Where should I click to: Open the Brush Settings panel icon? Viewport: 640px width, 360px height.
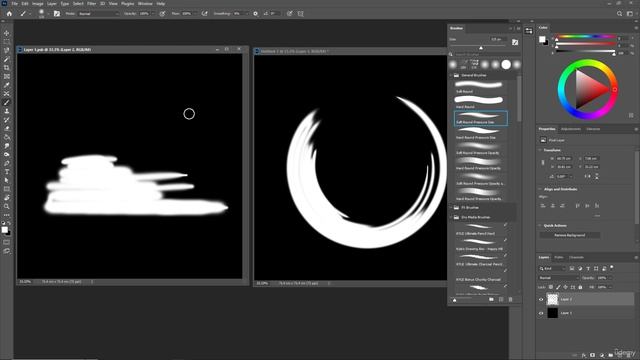[x=57, y=13]
